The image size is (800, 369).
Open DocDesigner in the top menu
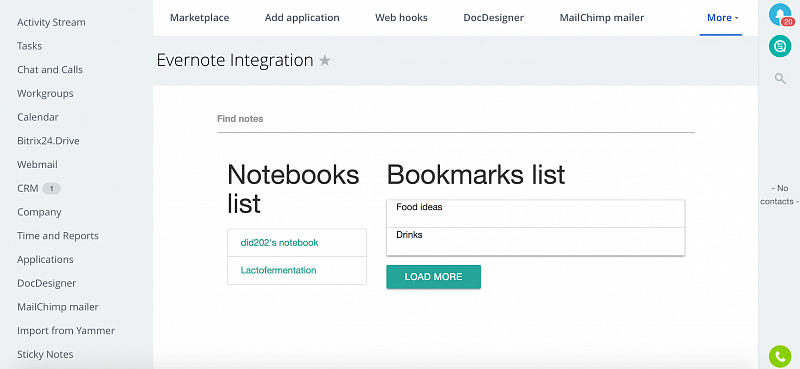pyautogui.click(x=493, y=18)
